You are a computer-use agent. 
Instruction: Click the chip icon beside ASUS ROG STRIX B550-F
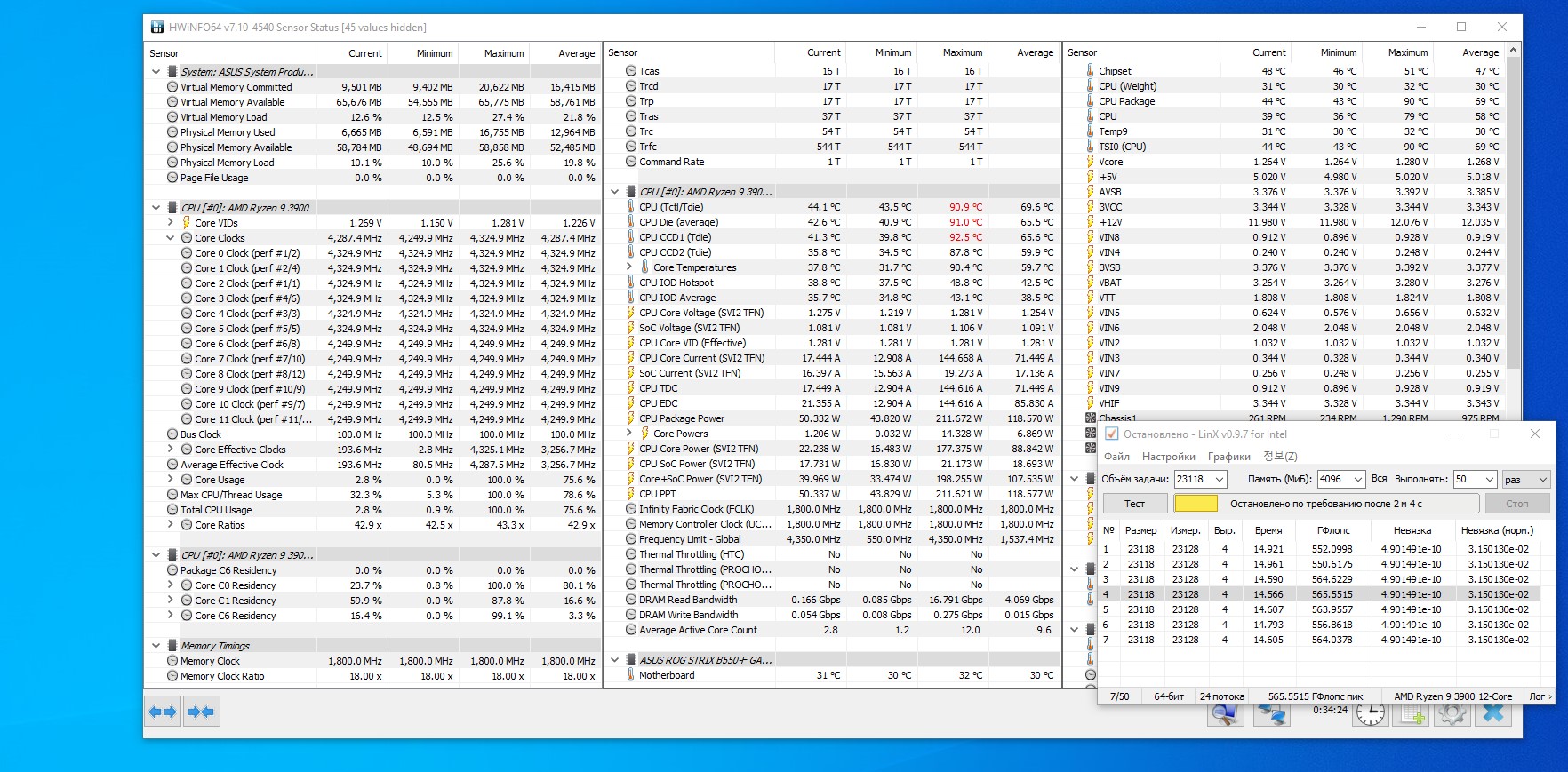[x=631, y=660]
